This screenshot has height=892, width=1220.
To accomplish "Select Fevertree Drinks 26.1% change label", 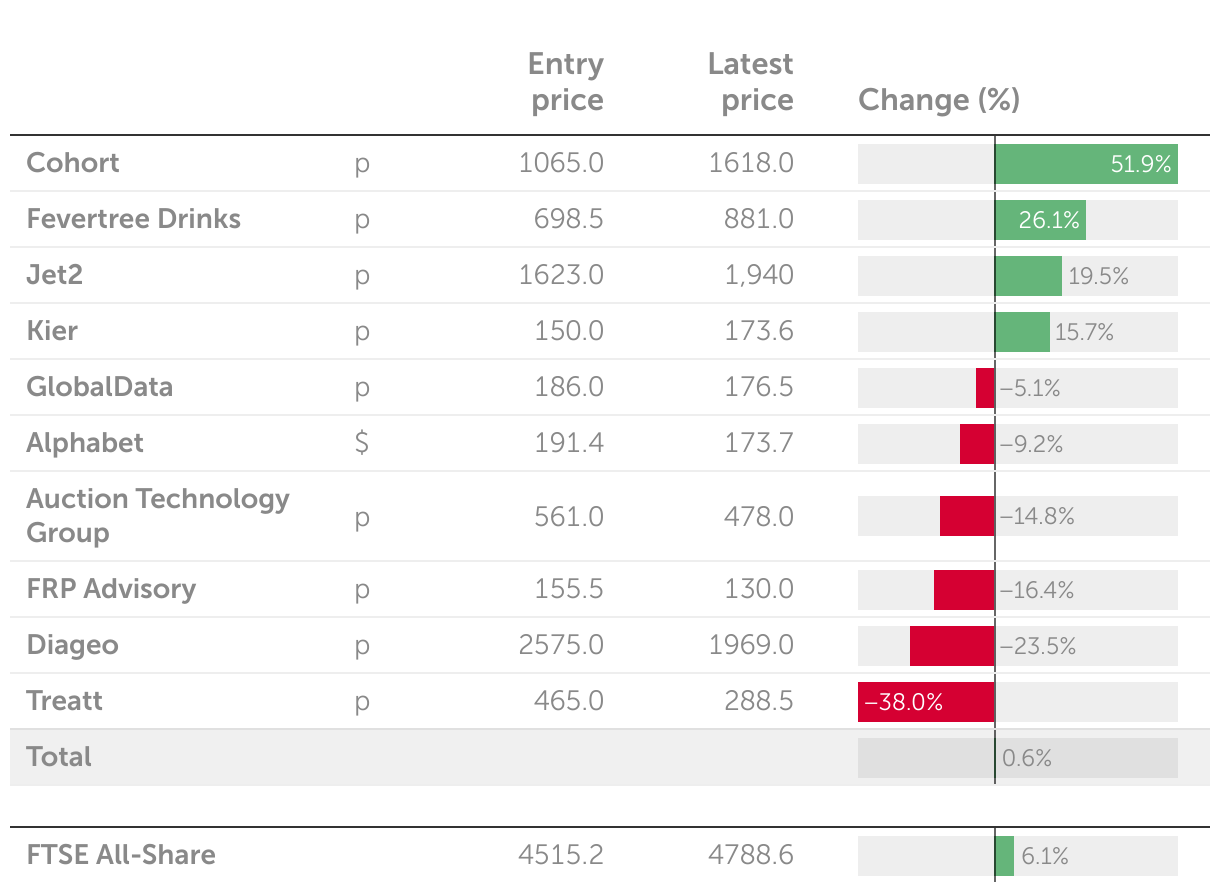I will tap(1049, 221).
